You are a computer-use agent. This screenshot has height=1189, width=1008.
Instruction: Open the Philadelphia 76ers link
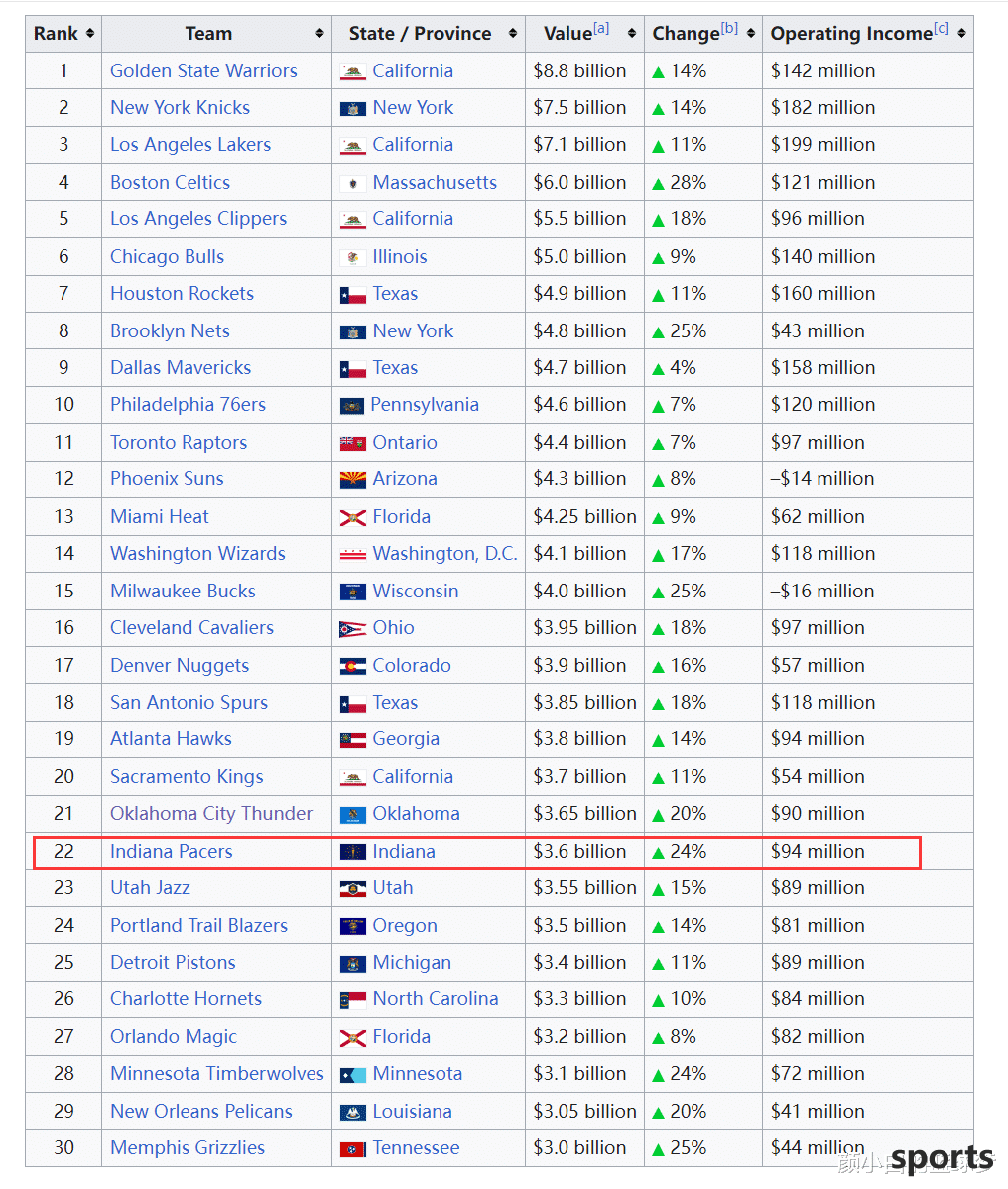click(188, 406)
